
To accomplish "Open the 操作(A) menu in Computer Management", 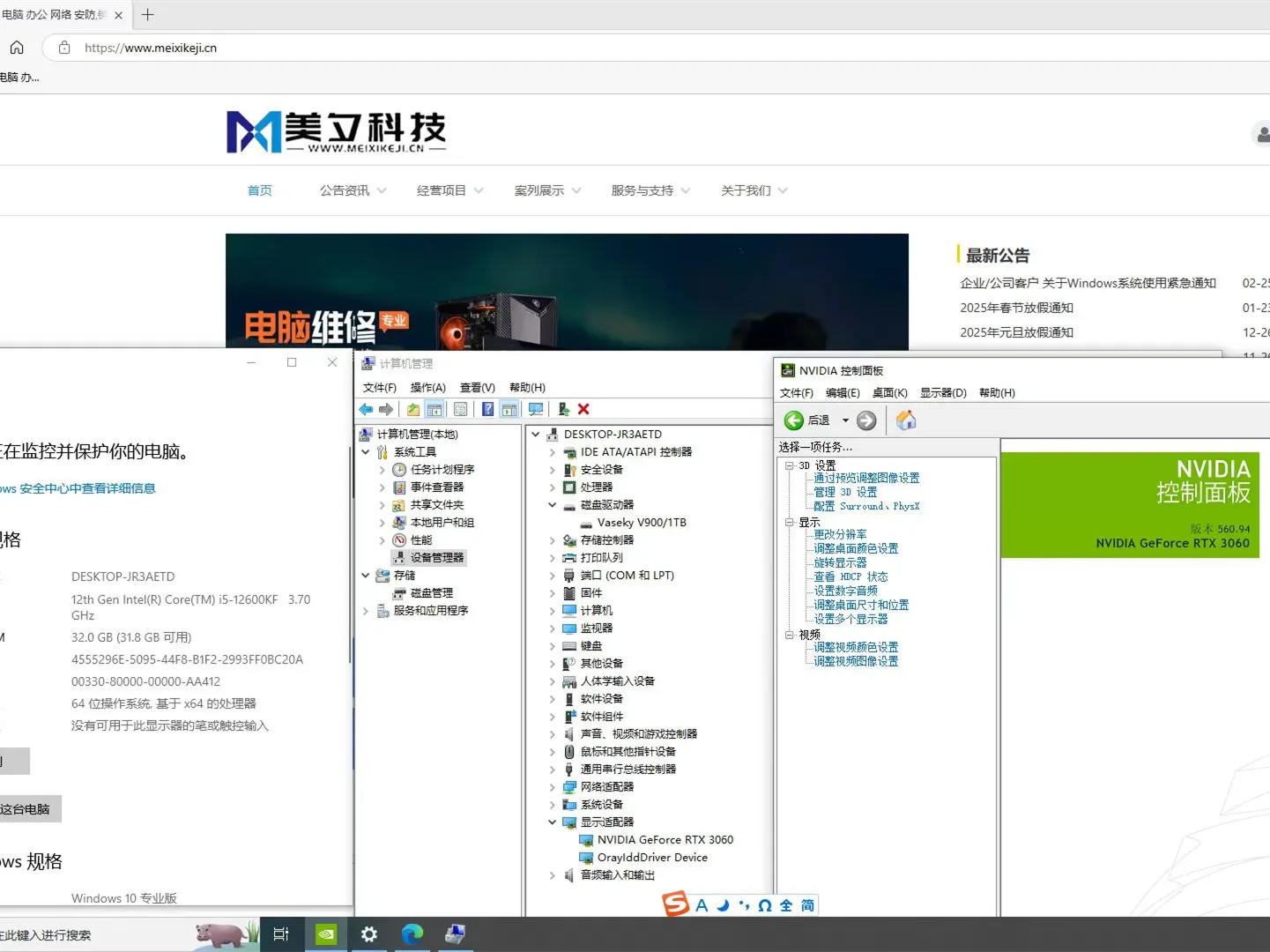I will 427,388.
